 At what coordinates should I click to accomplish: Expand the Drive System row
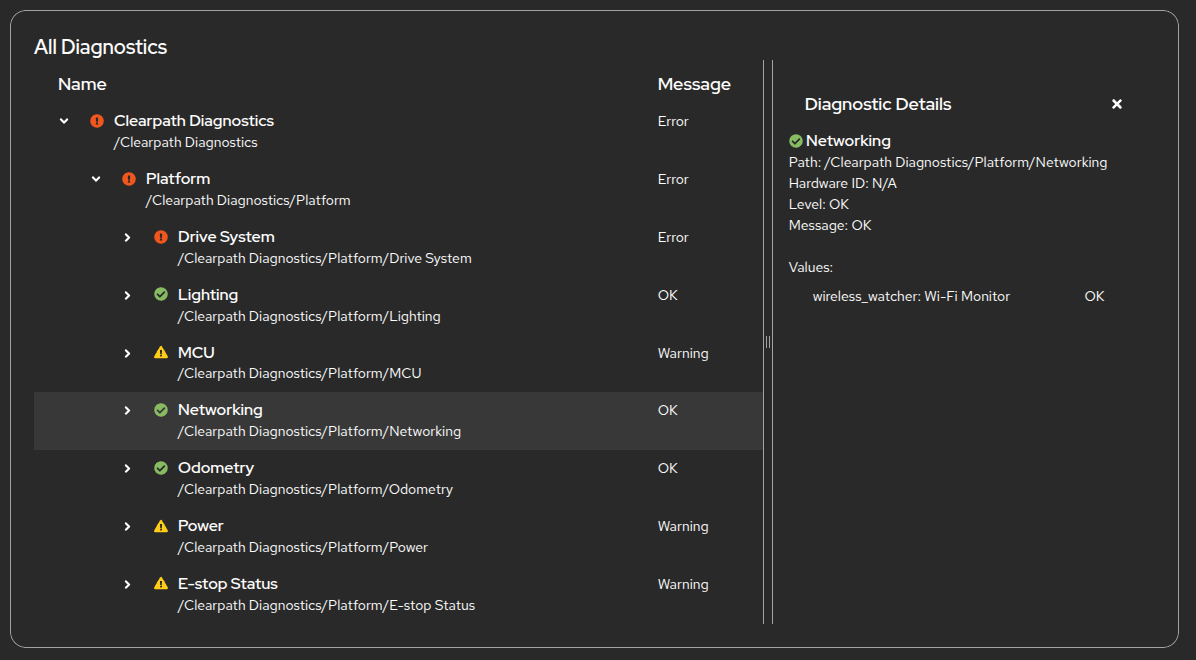128,237
